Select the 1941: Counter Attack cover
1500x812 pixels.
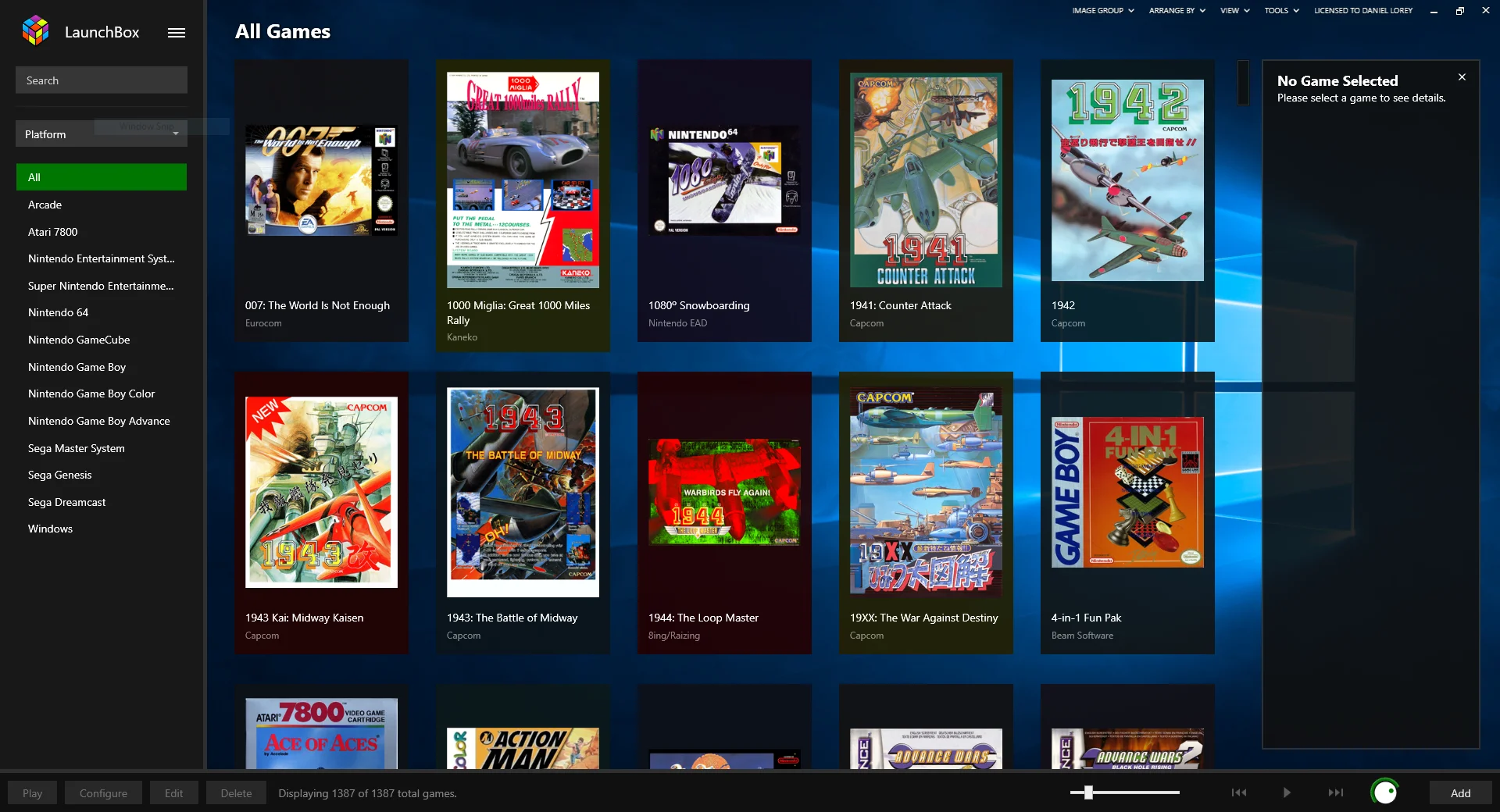[x=926, y=180]
